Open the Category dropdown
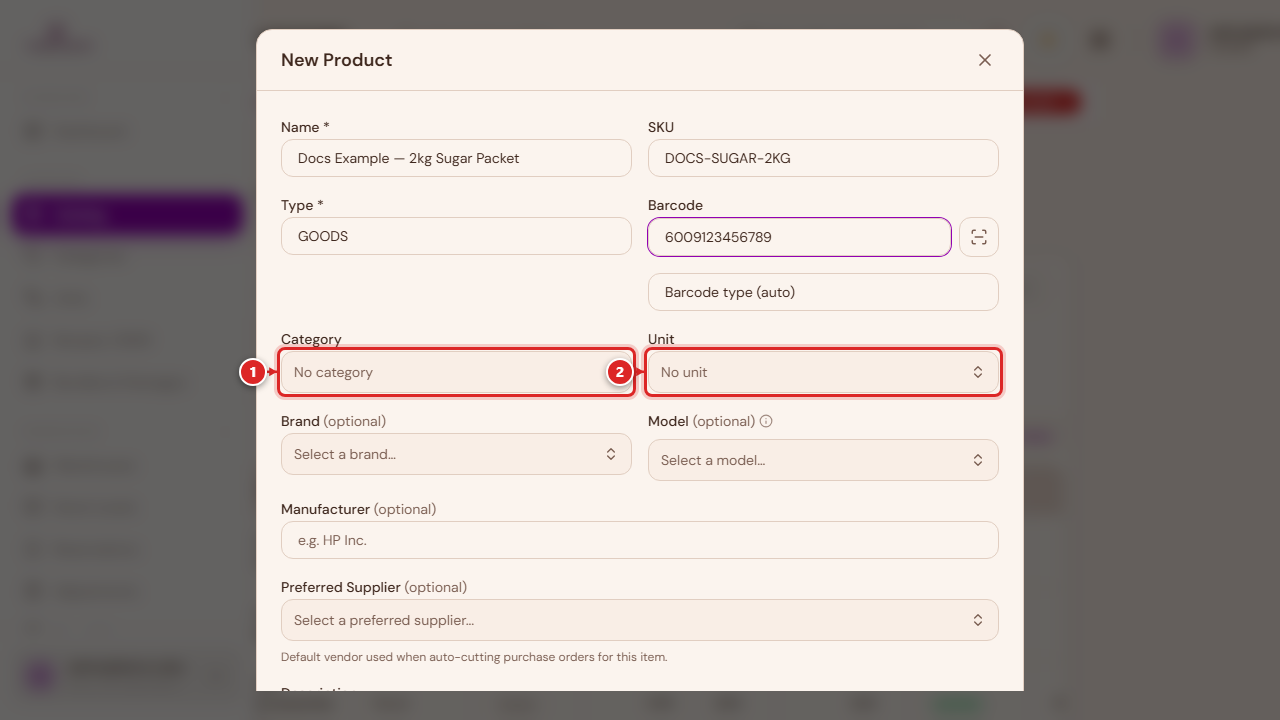The height and width of the screenshot is (720, 1280). [456, 372]
